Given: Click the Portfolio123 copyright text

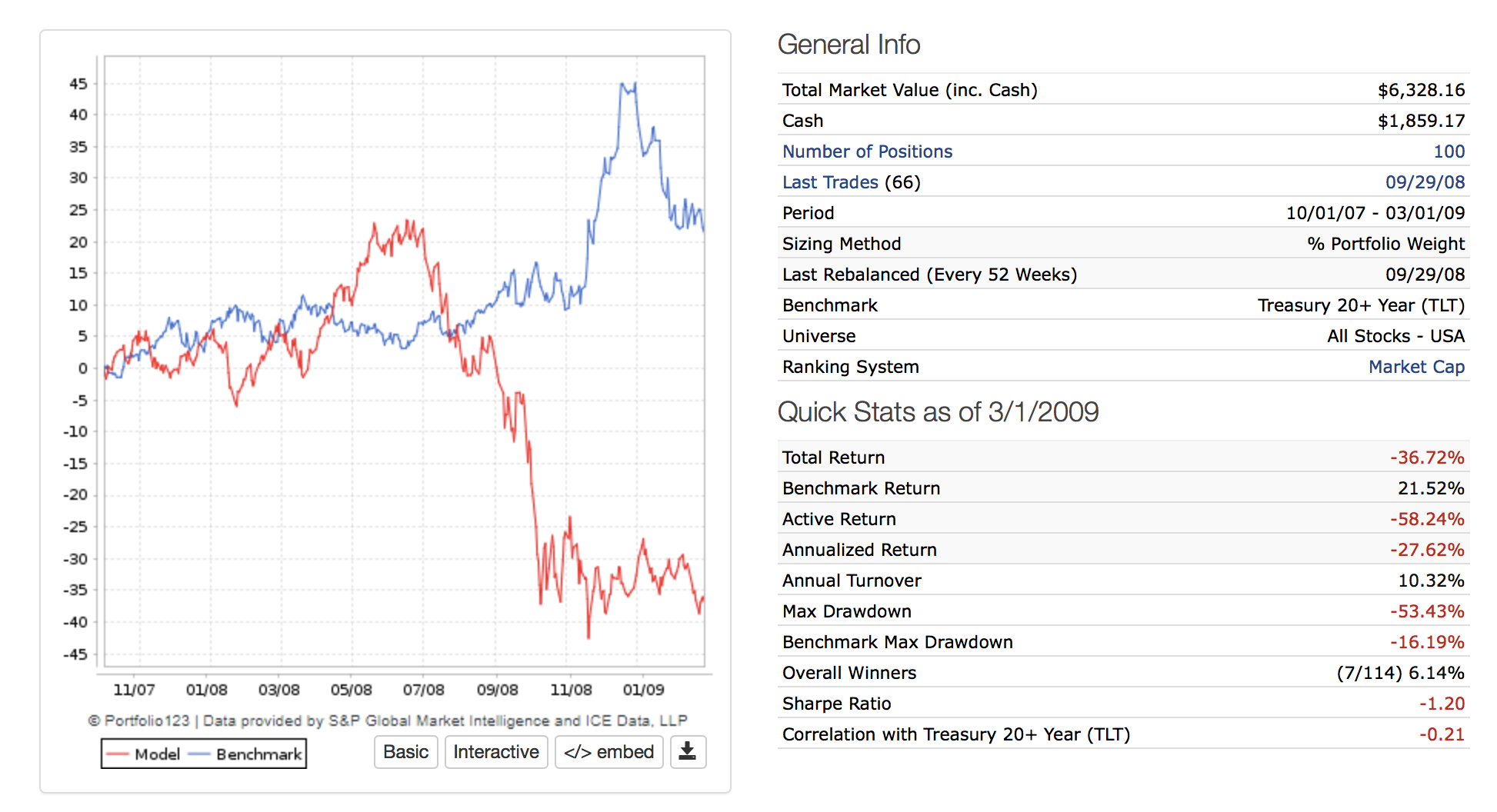Looking at the screenshot, I should [387, 720].
